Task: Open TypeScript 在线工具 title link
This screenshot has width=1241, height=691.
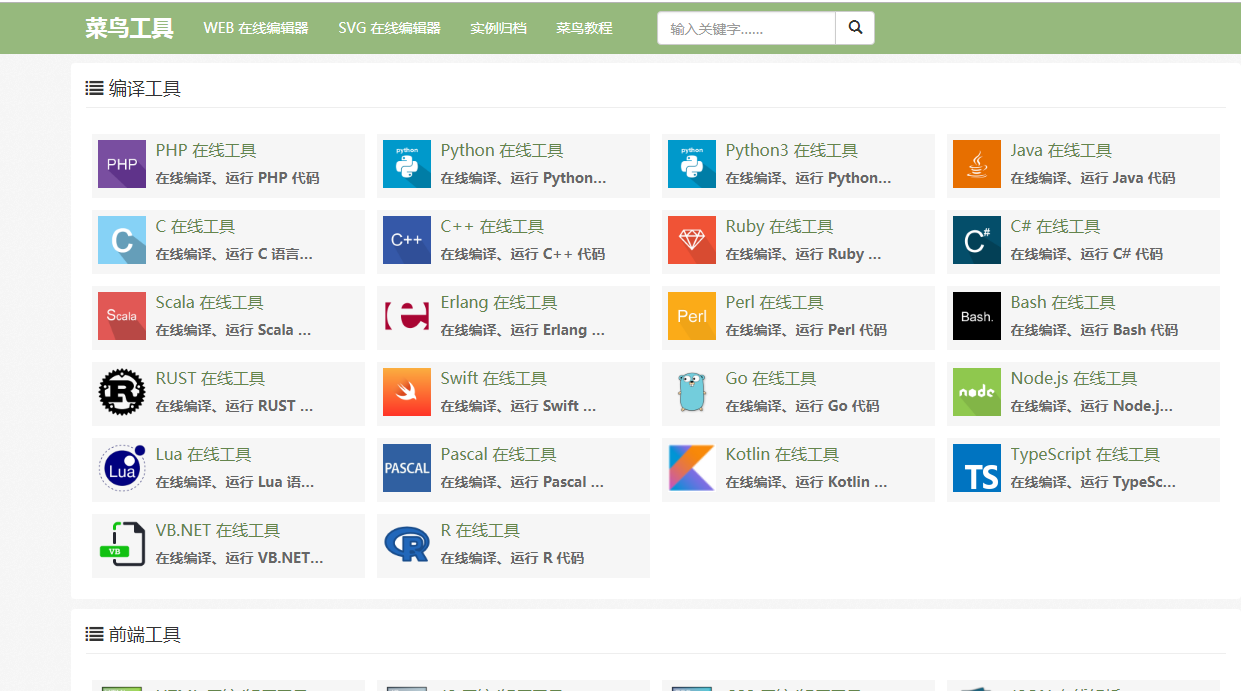Action: click(x=1085, y=455)
